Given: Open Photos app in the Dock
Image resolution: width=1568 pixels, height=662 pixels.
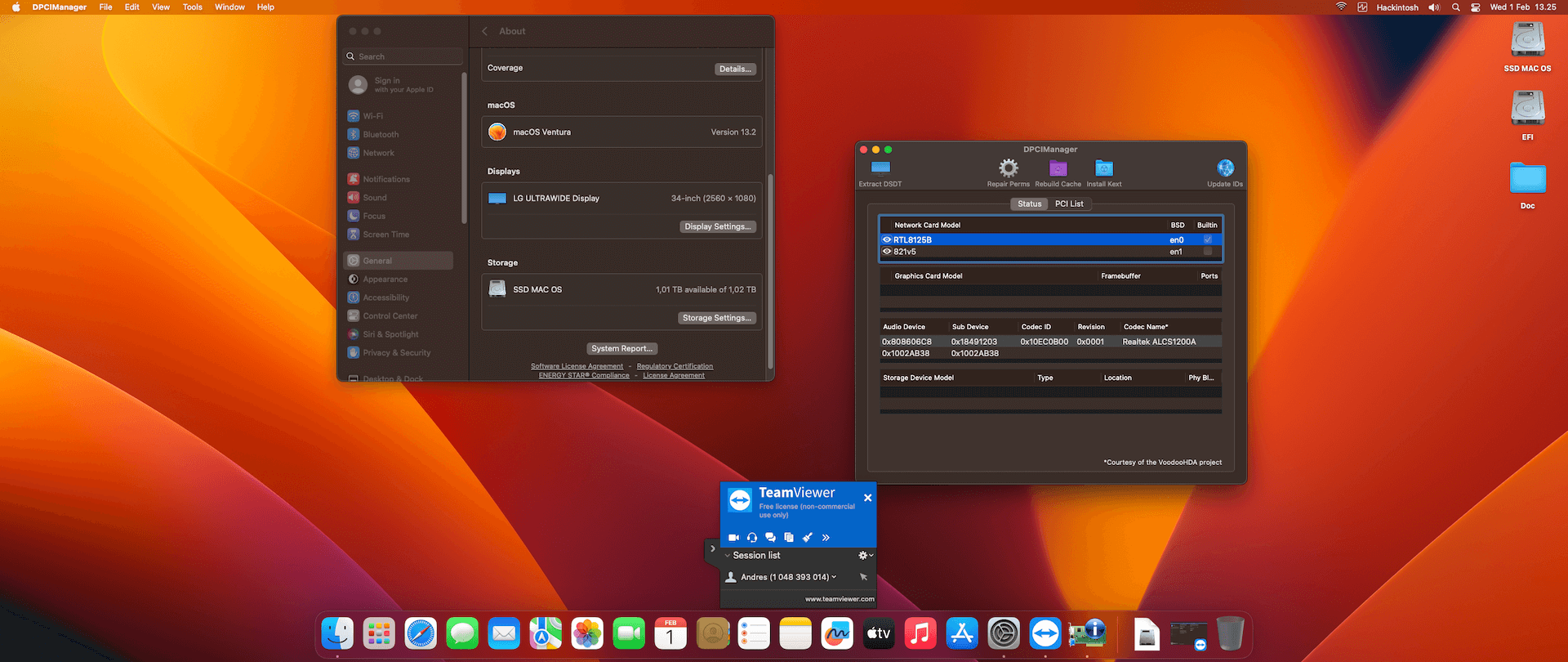Looking at the screenshot, I should (x=587, y=633).
